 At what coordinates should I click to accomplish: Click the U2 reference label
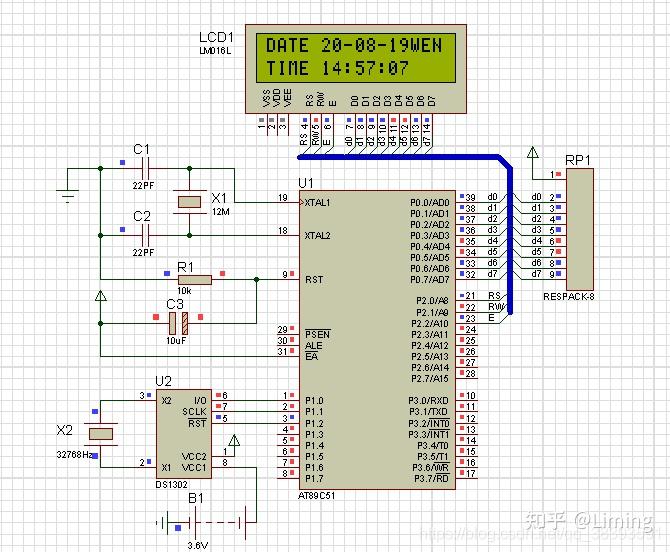[163, 381]
